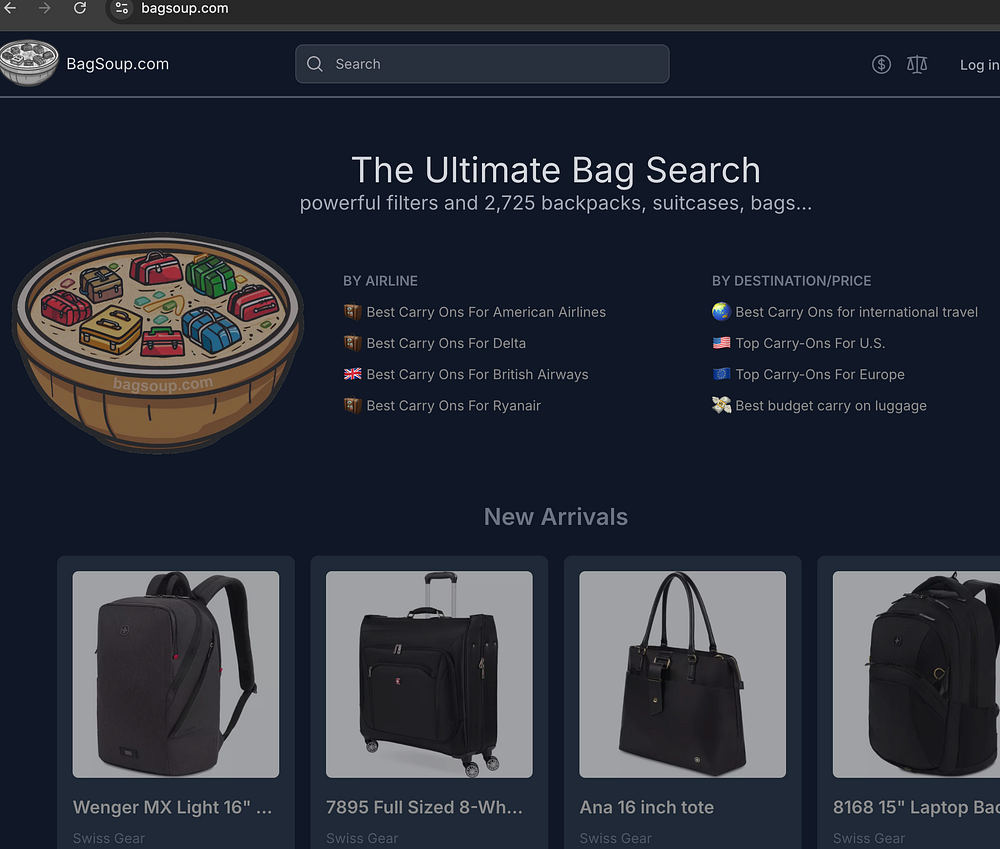1000x849 pixels.
Task: Click the forward navigation arrow
Action: click(x=45, y=8)
